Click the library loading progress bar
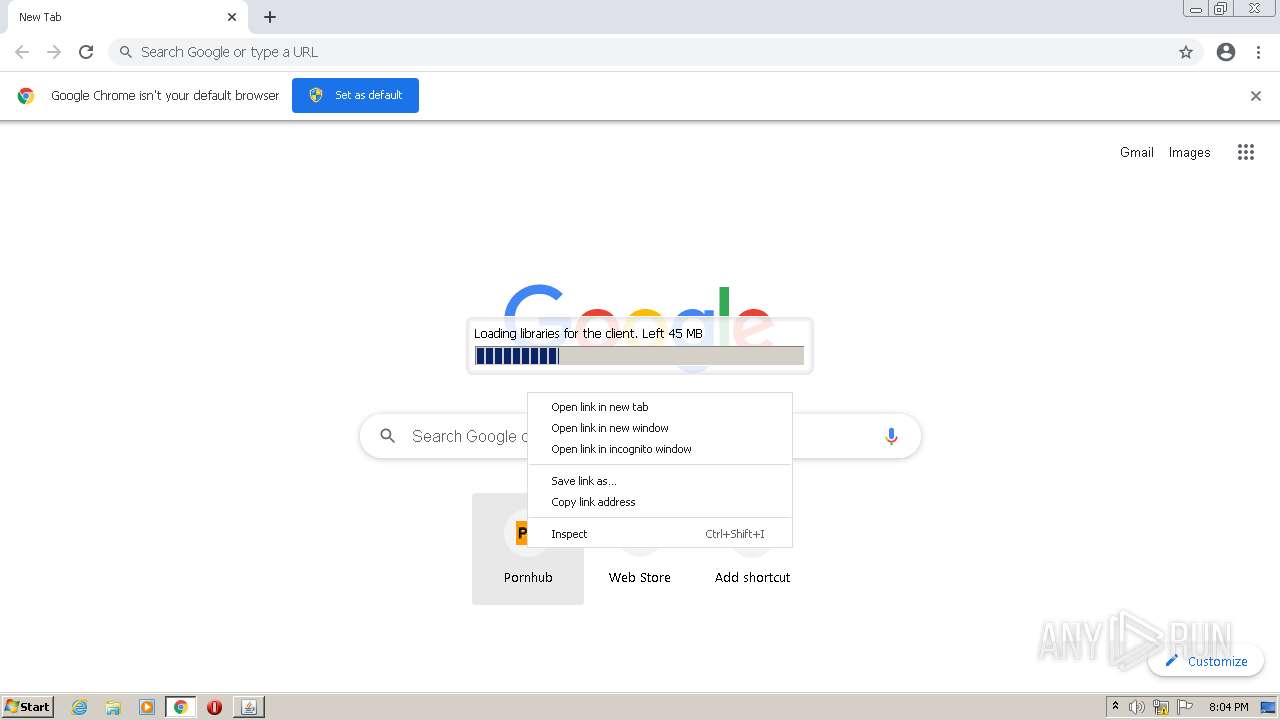This screenshot has width=1280, height=720. tap(639, 356)
